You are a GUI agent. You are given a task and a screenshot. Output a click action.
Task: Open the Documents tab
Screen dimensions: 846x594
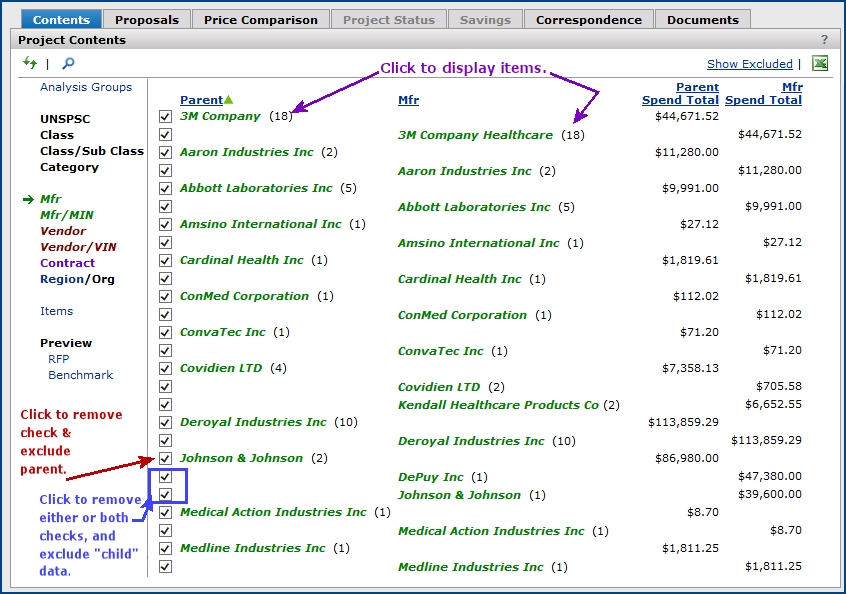point(702,20)
